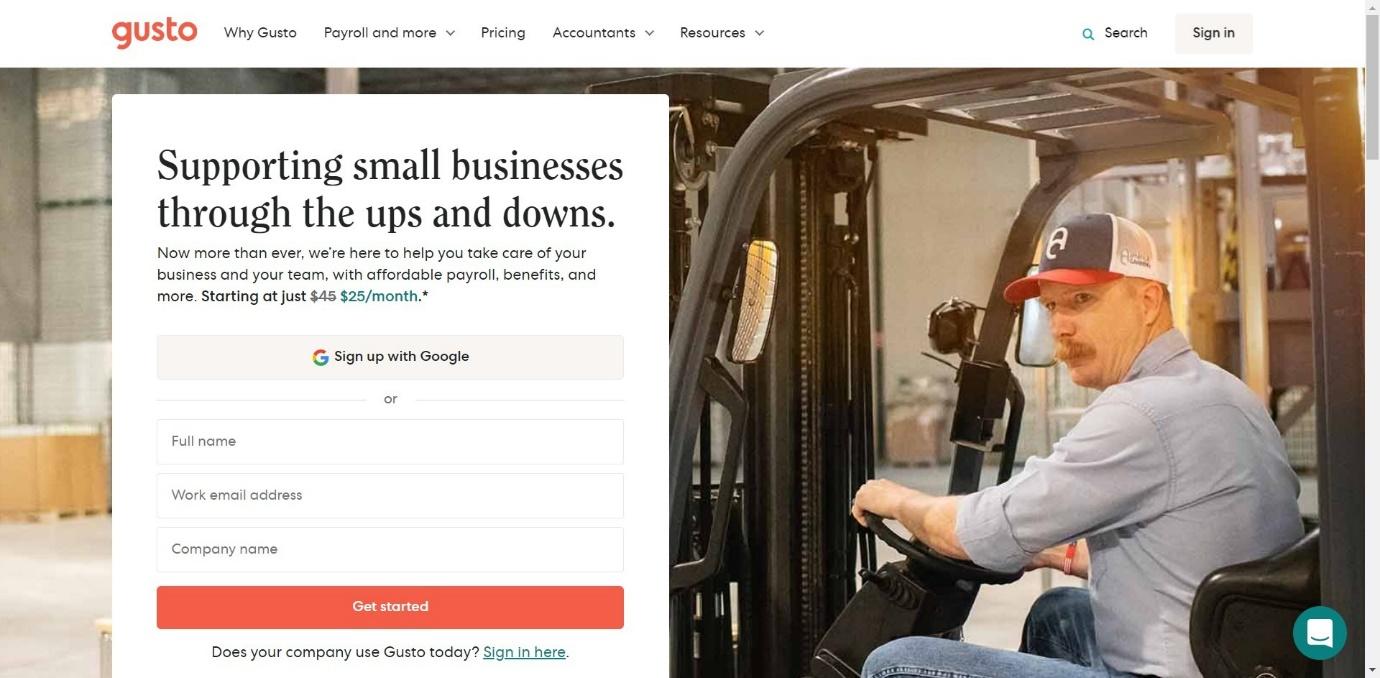Click the scrollbar up arrow

pos(1372,7)
